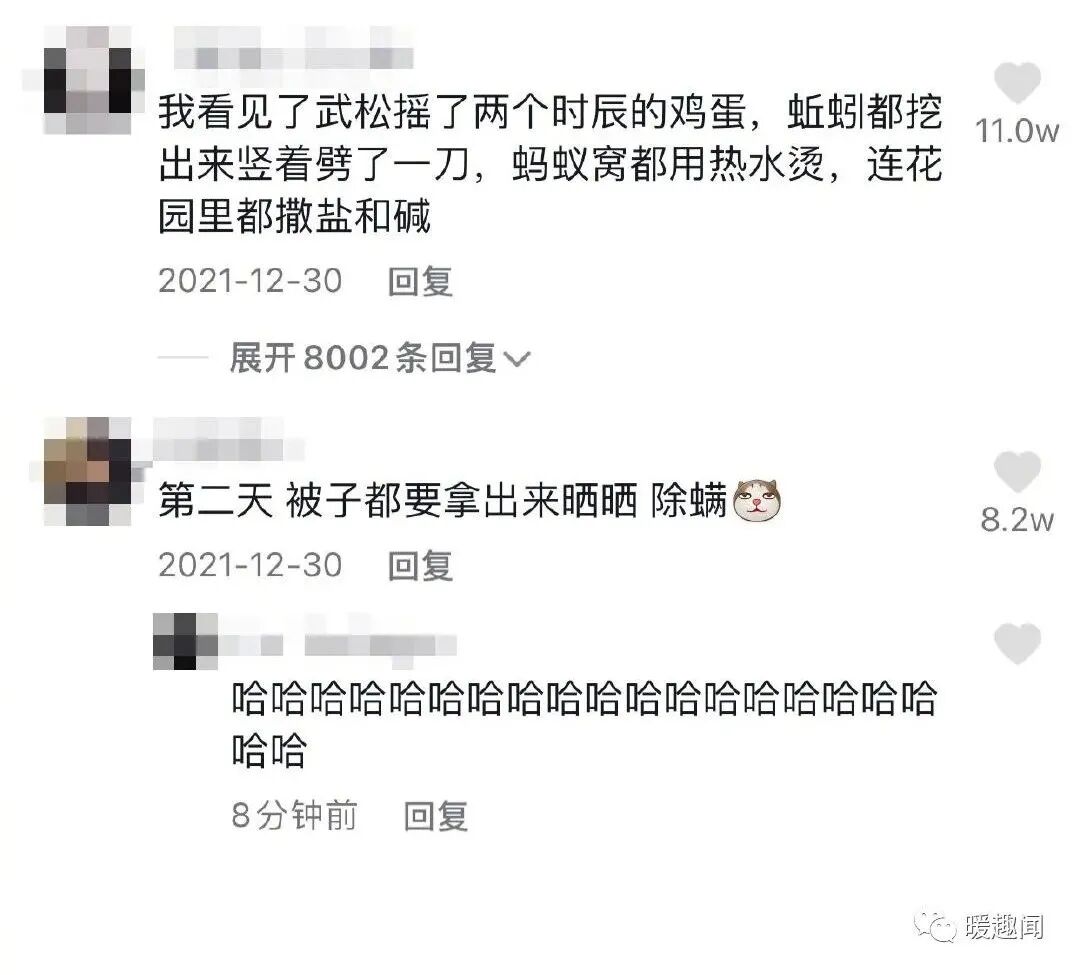Like the comment with 11.0w likes
This screenshot has height=975, width=1080.
pyautogui.click(x=1017, y=82)
